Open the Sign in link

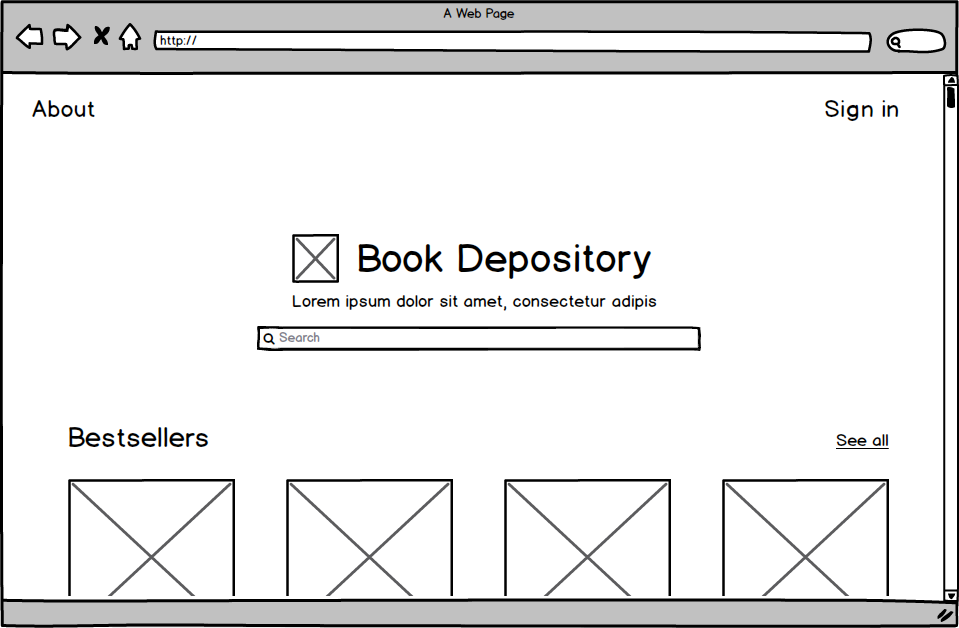[x=861, y=109]
